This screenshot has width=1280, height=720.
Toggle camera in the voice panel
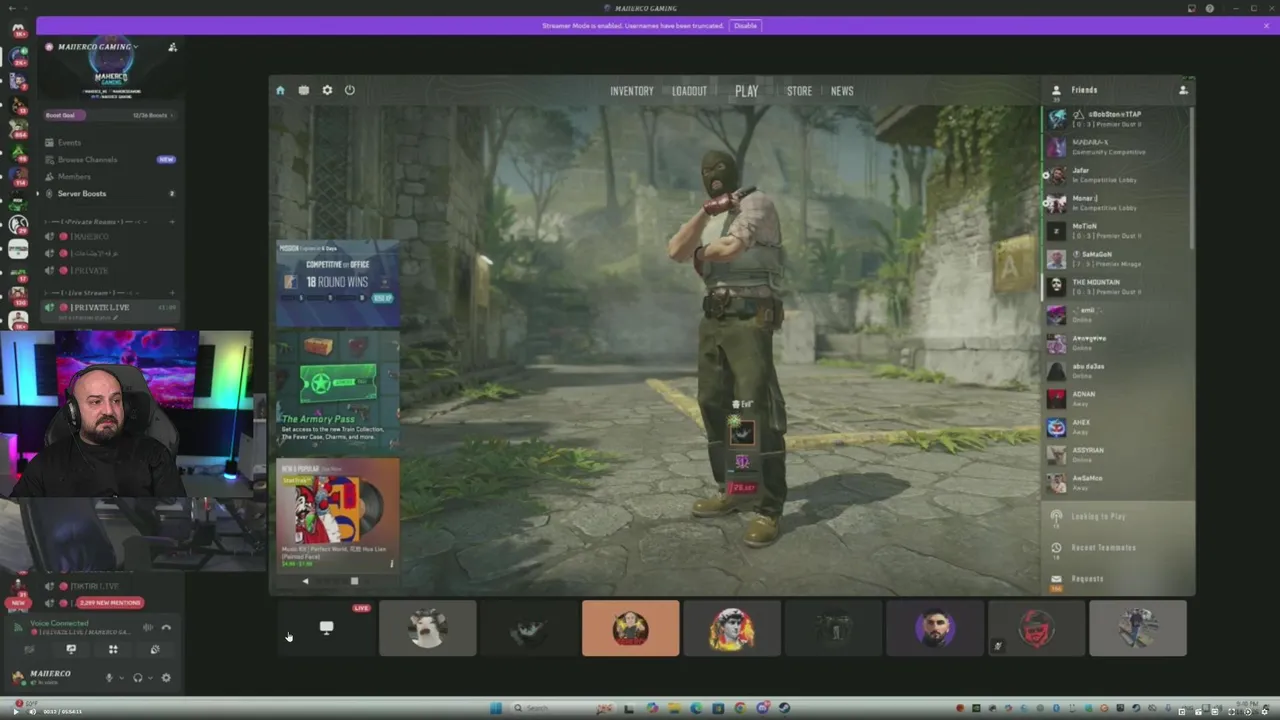pos(29,650)
